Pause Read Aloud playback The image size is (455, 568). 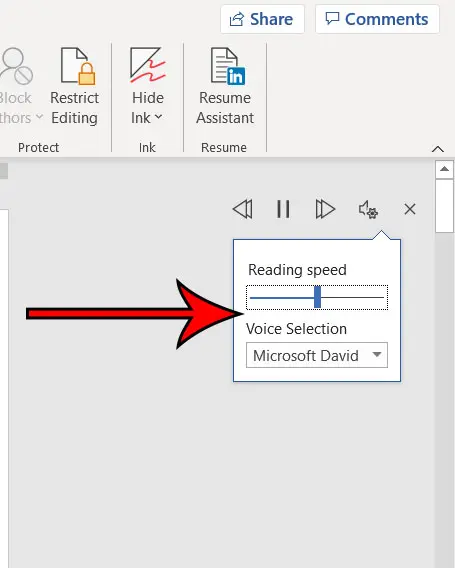(283, 209)
